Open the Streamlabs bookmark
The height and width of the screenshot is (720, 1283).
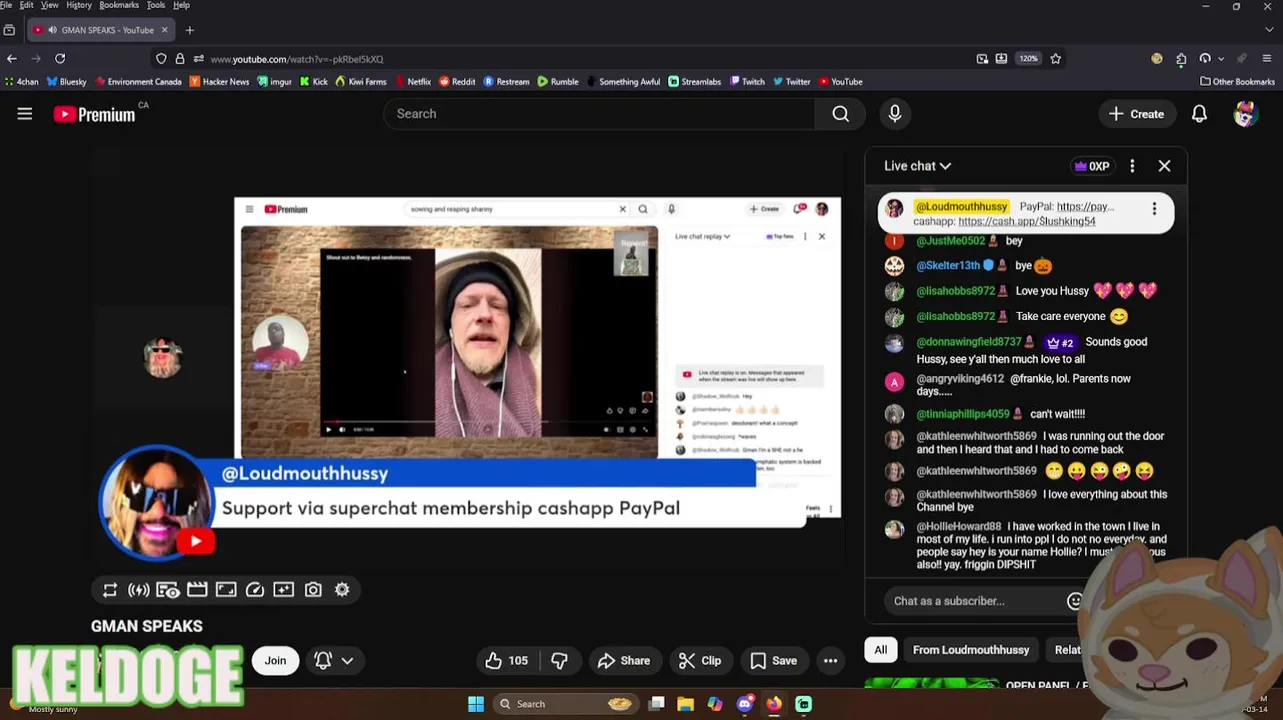(x=695, y=82)
